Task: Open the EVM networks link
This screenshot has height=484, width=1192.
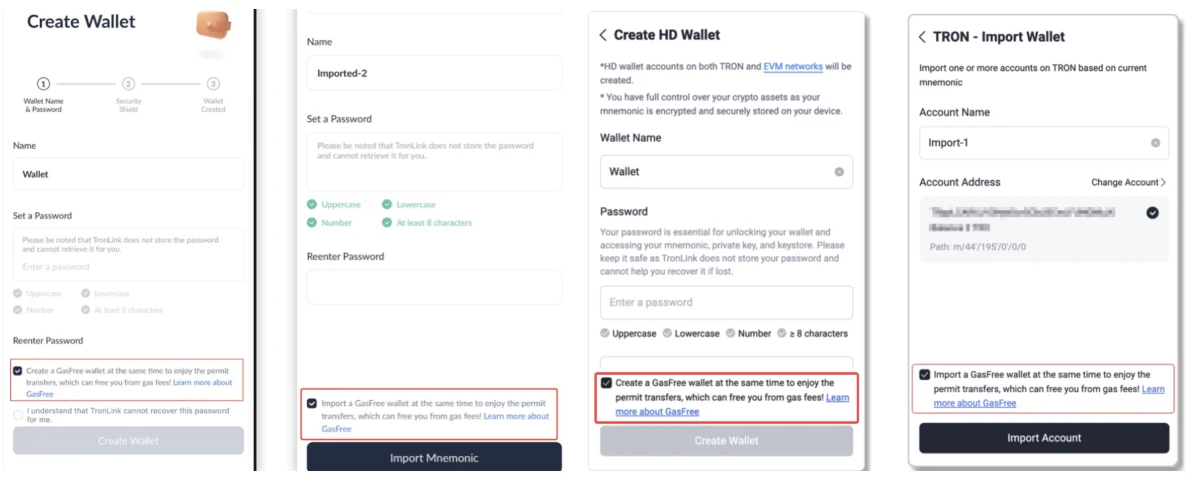Action: point(793,67)
